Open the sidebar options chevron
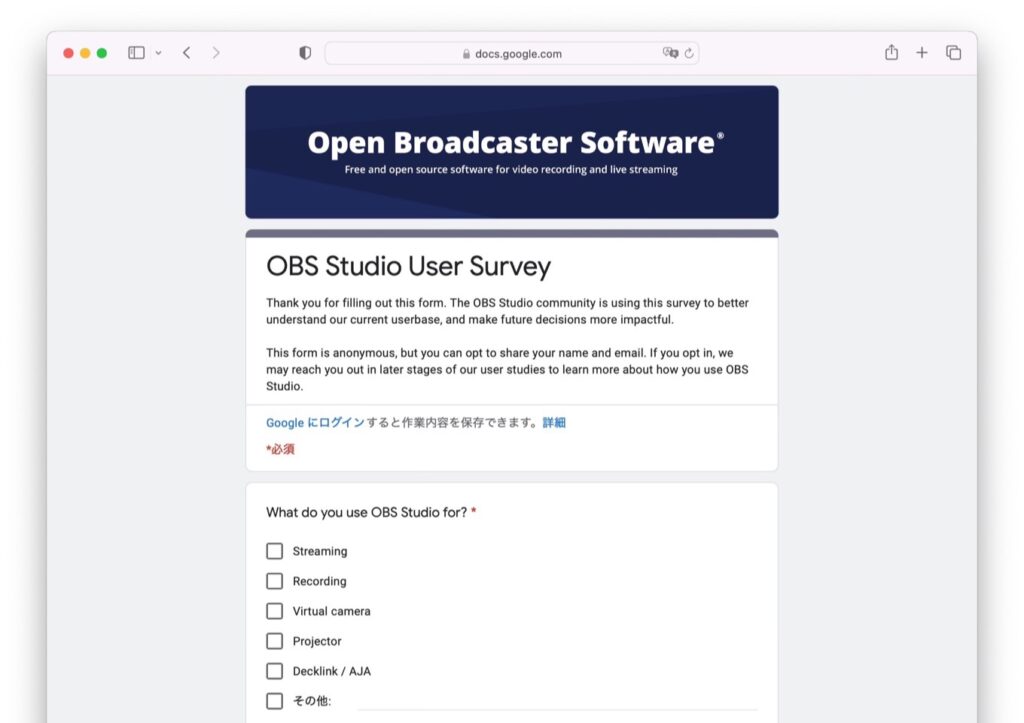Viewport: 1024px width, 723px height. (x=157, y=52)
